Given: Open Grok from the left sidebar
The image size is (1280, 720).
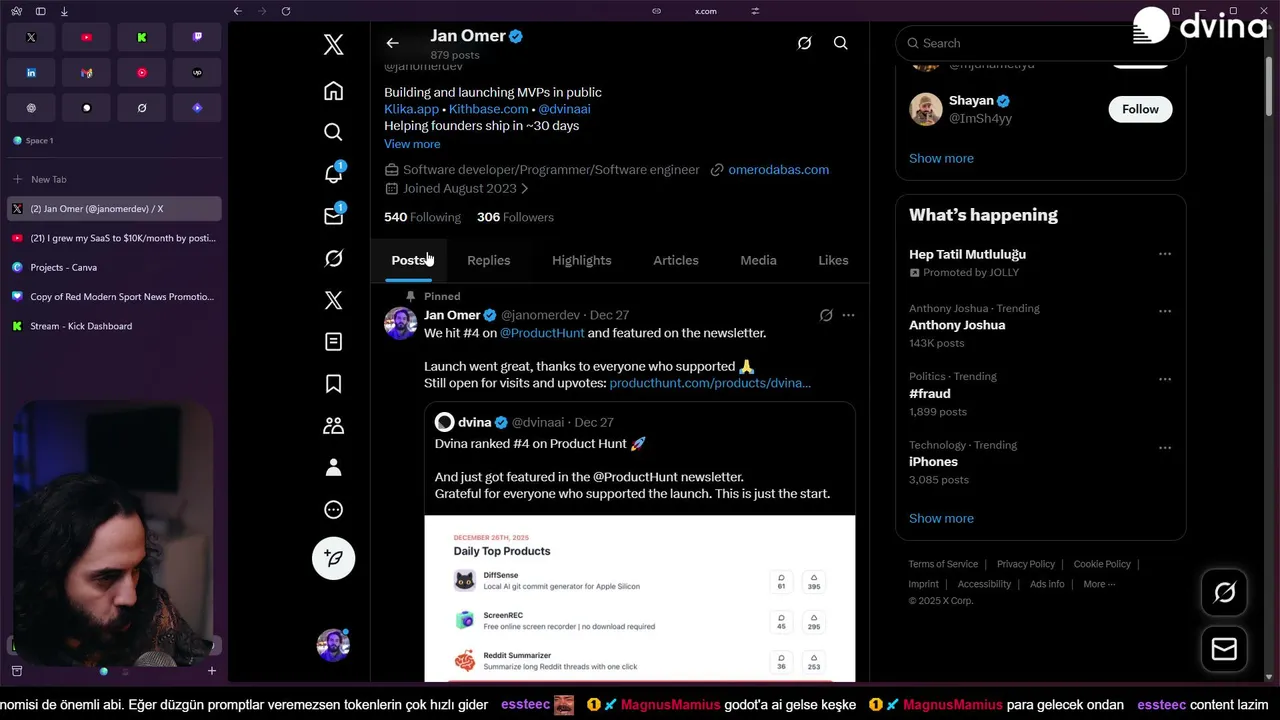Looking at the screenshot, I should 334,258.
